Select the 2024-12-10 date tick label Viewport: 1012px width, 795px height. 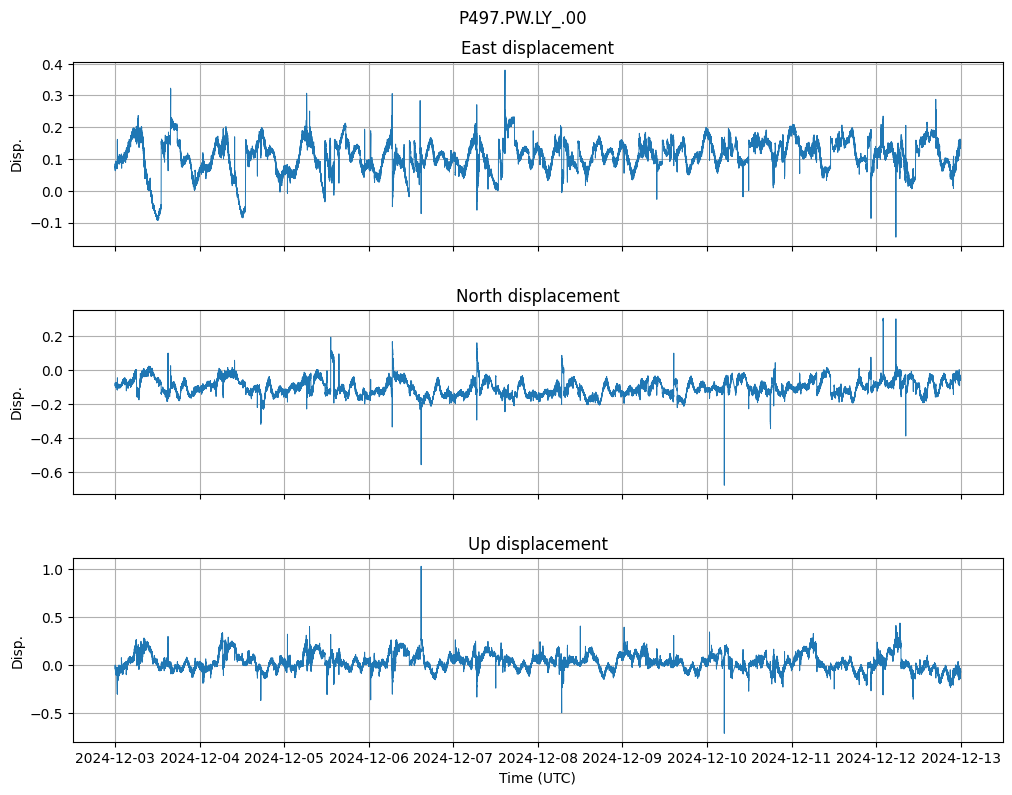click(x=707, y=759)
